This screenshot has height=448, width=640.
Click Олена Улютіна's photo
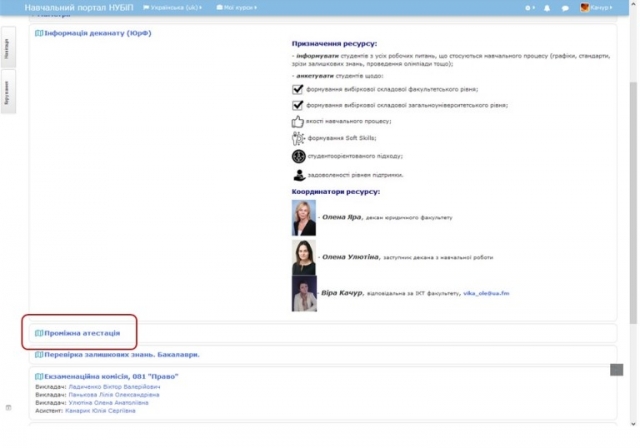(304, 257)
